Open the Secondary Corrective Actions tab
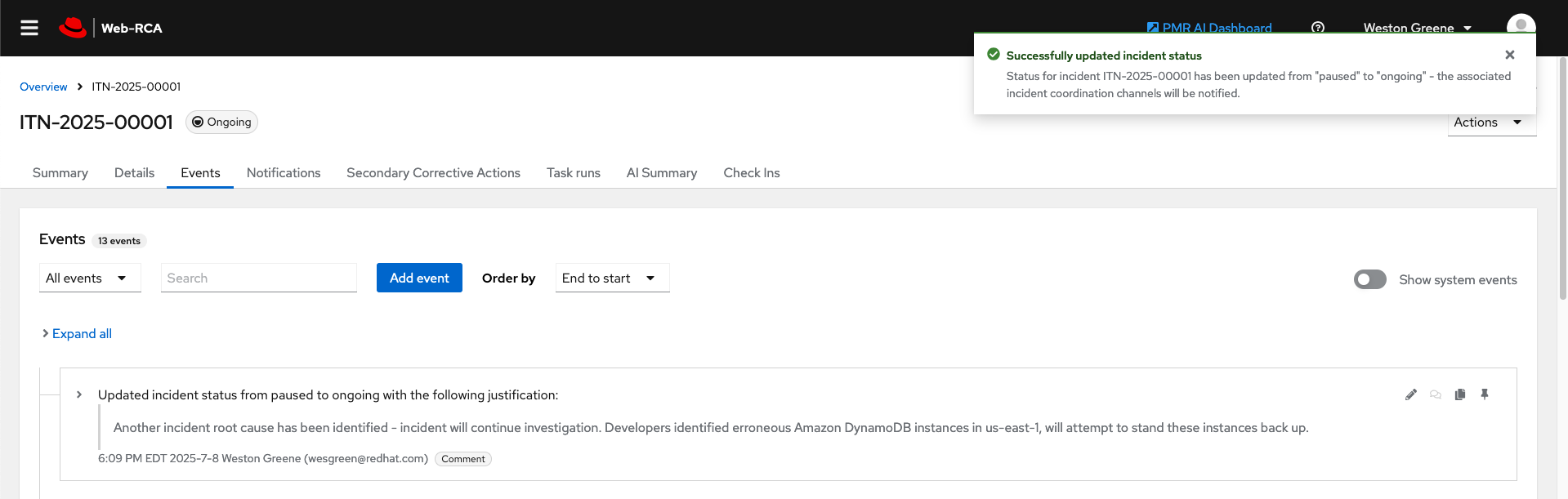 click(x=433, y=173)
